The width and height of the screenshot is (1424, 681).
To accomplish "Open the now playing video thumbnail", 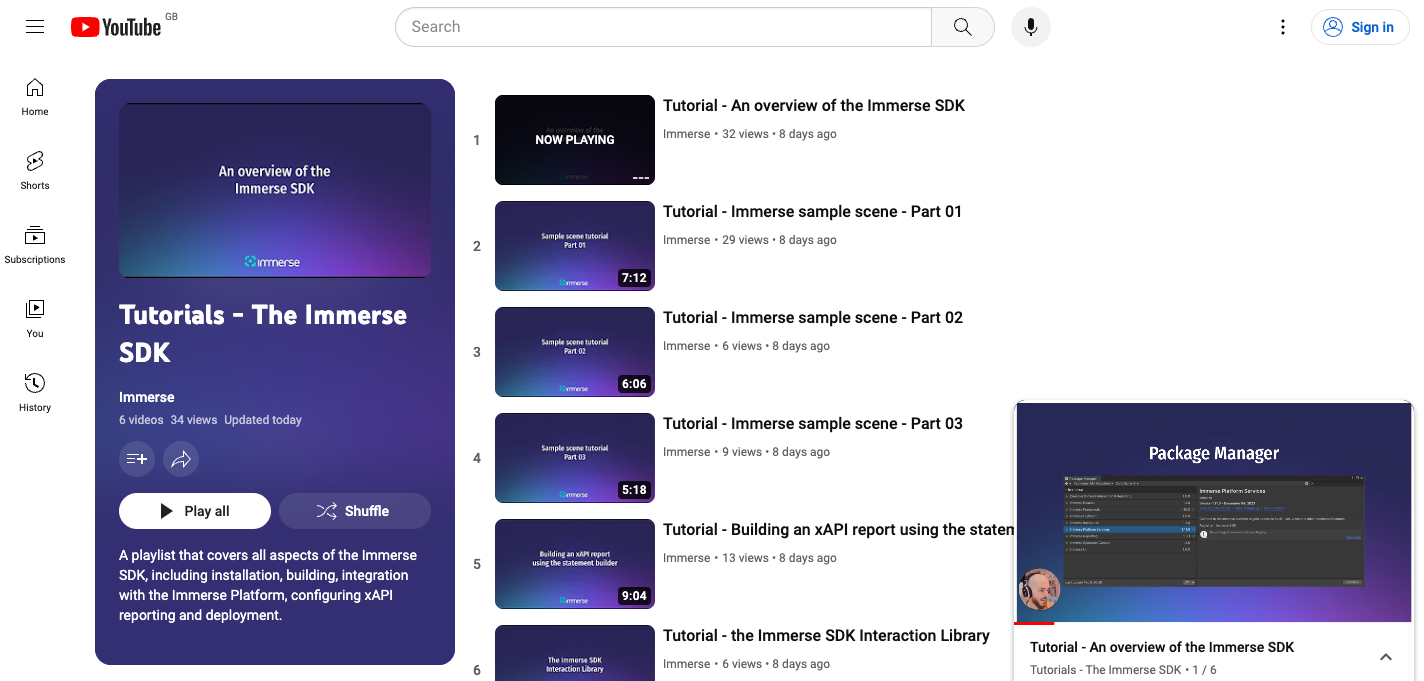I will click(575, 140).
